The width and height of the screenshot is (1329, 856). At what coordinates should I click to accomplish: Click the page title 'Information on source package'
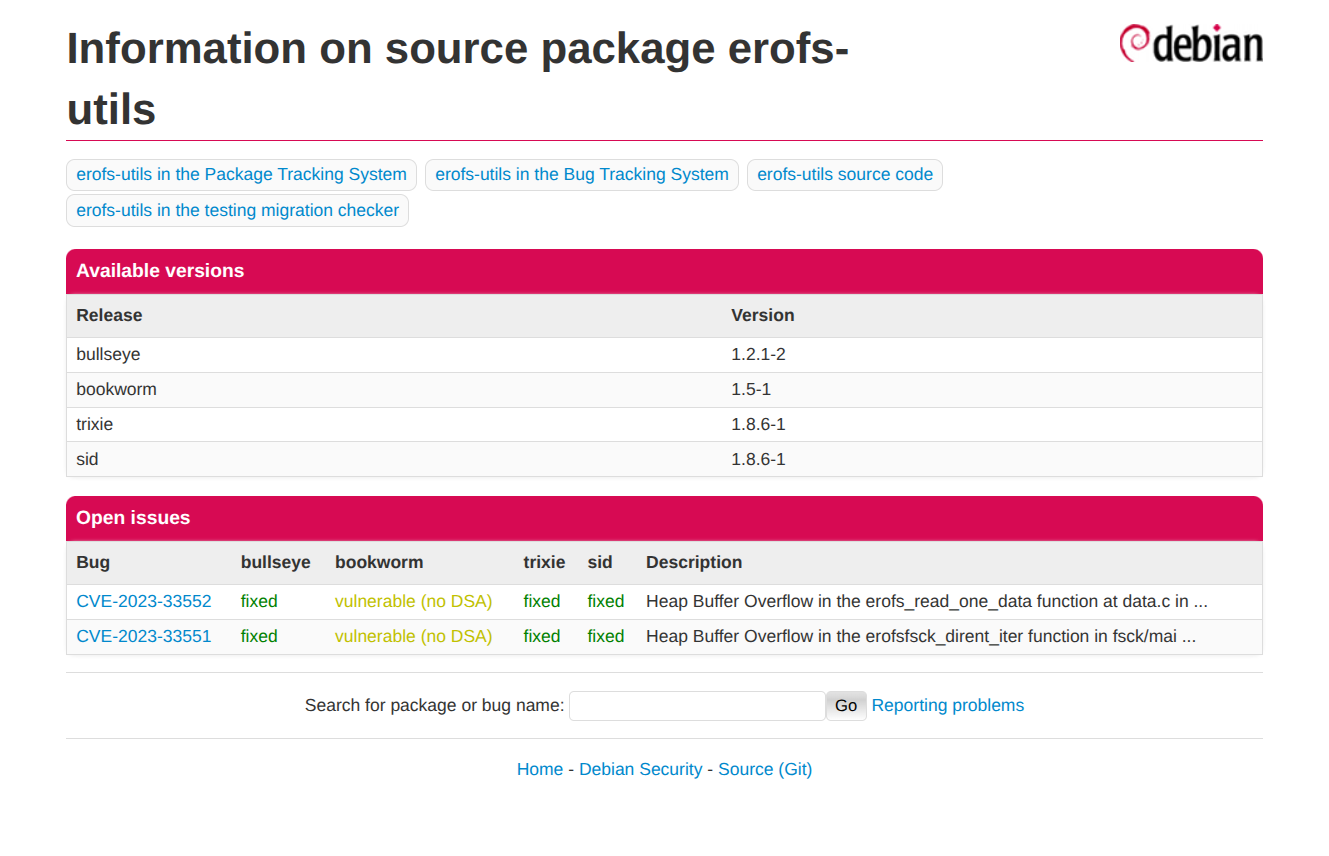click(x=458, y=78)
